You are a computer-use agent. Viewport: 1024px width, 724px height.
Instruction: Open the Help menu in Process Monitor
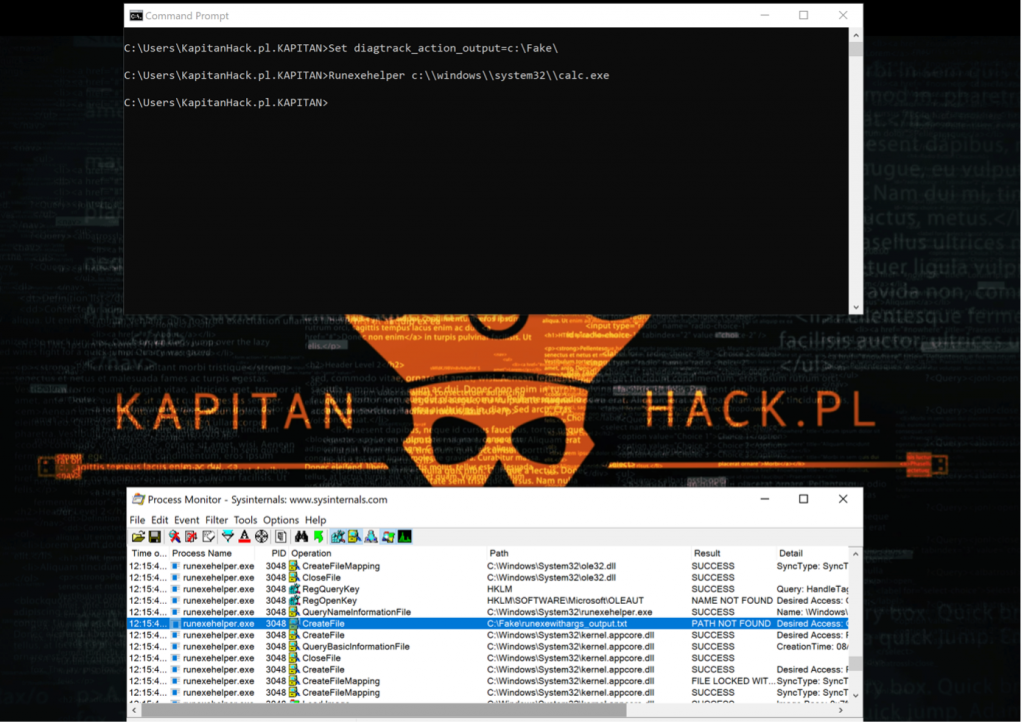[x=315, y=520]
